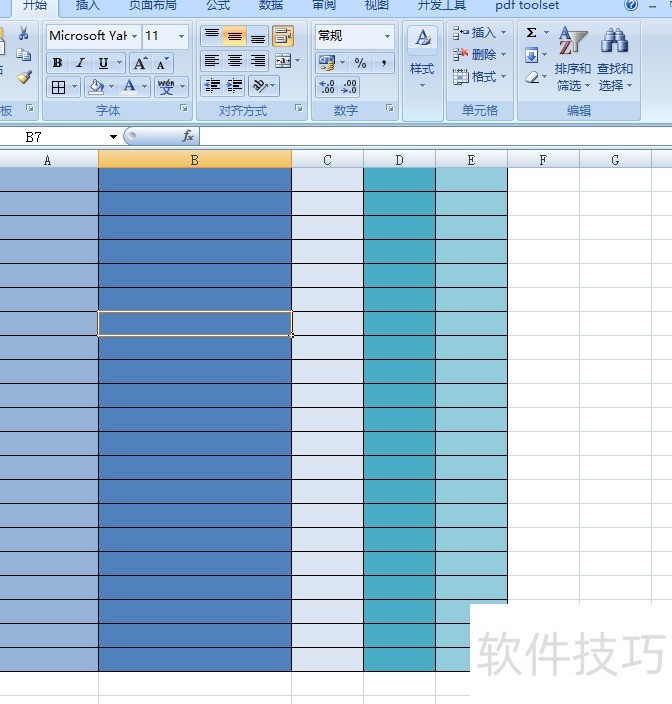Screen dimensions: 672x704
Task: Align text to bottom
Action: coord(258,36)
